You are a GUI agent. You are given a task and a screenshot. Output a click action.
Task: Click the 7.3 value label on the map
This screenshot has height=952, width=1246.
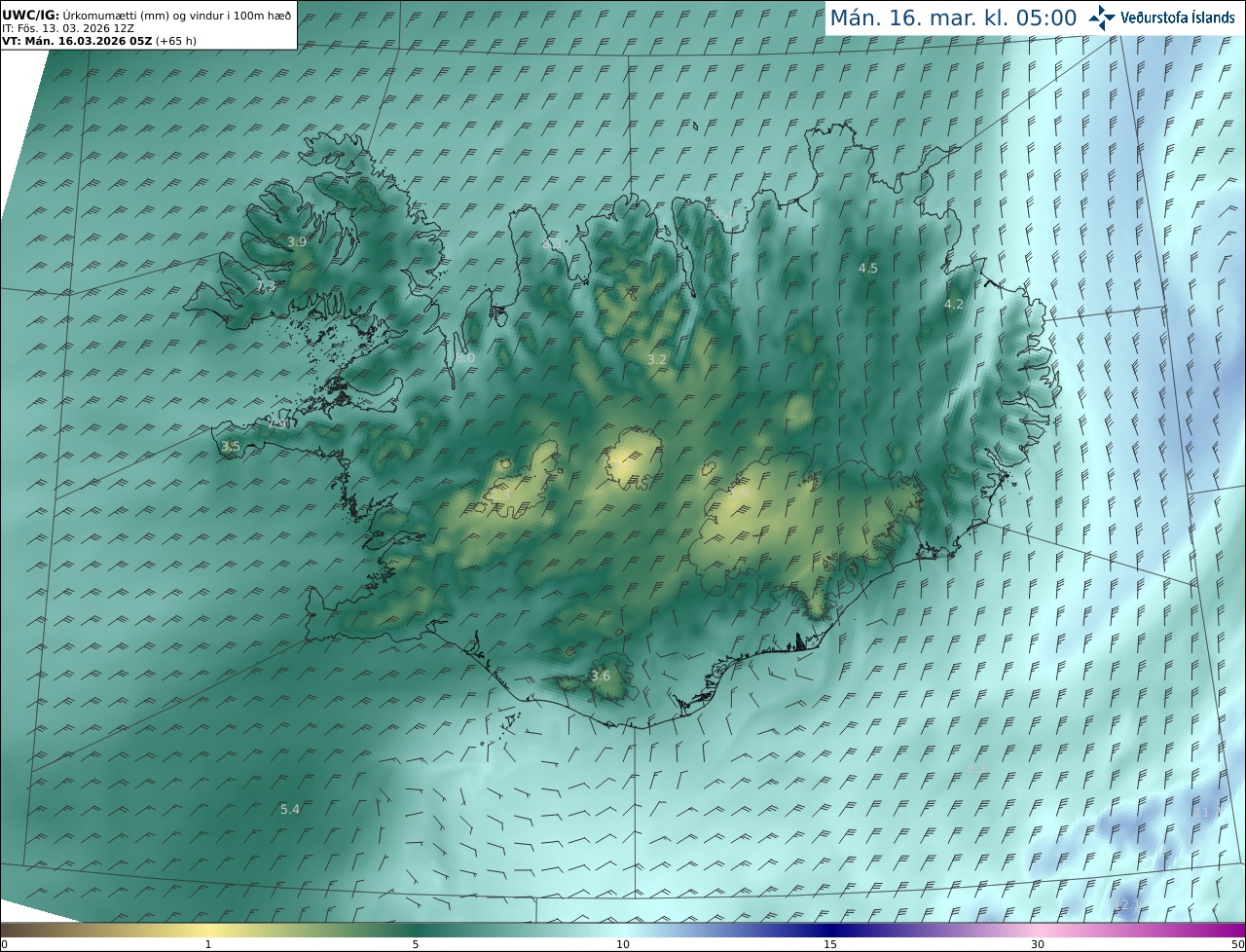[x=266, y=286]
